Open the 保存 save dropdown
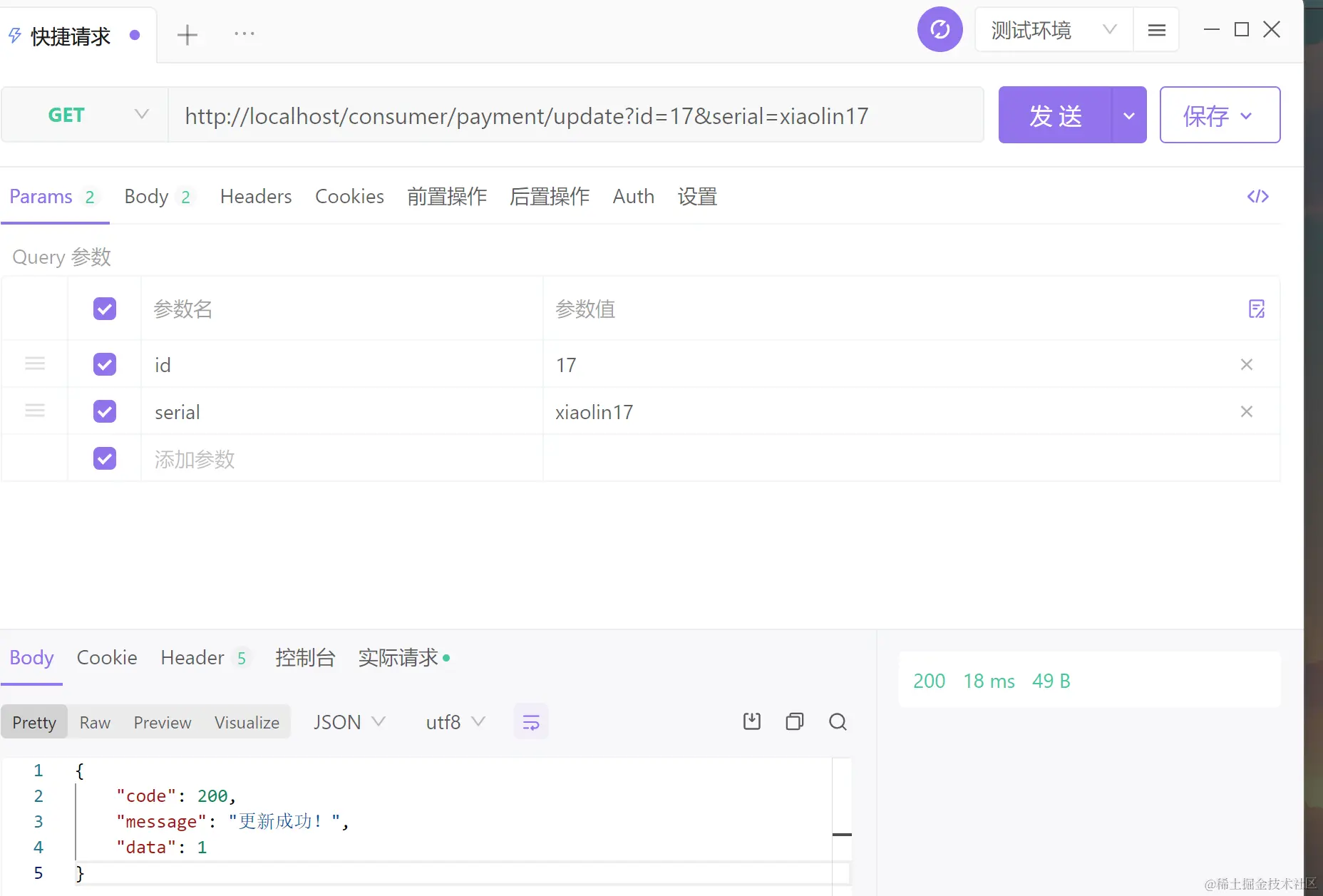 point(1220,115)
